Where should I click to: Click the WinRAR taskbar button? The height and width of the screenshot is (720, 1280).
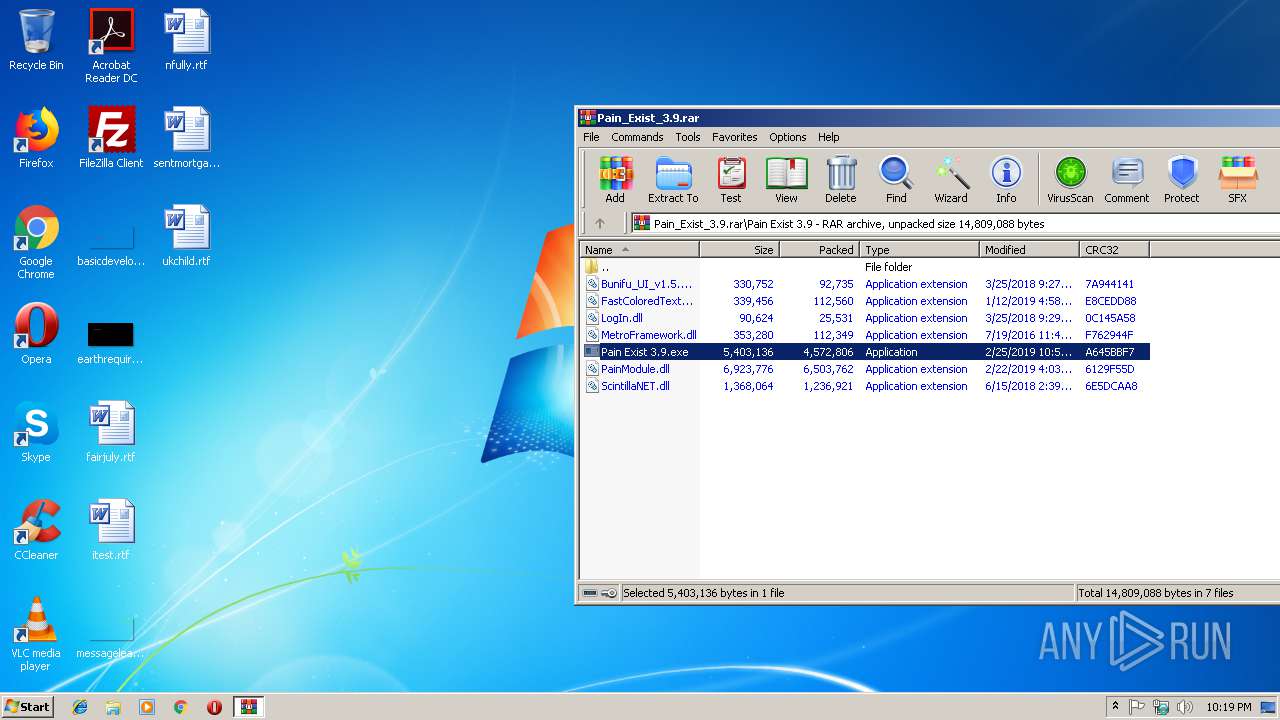(248, 707)
